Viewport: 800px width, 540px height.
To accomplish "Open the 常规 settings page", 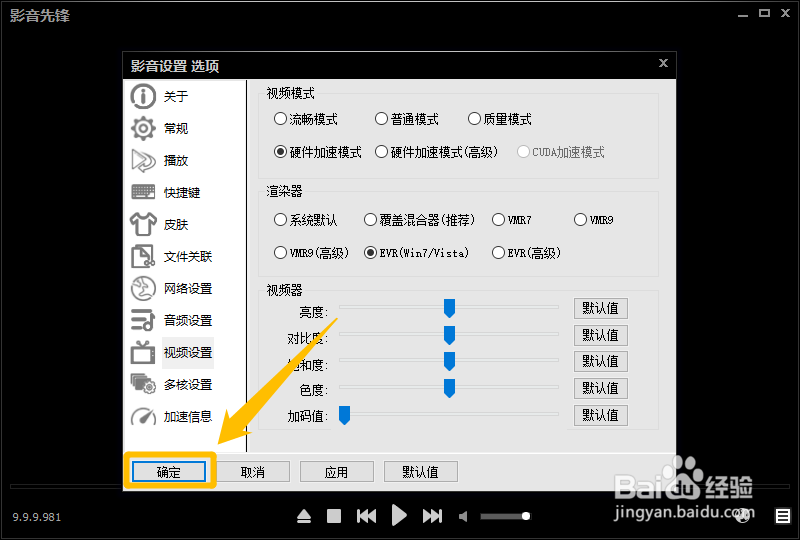I will [176, 128].
